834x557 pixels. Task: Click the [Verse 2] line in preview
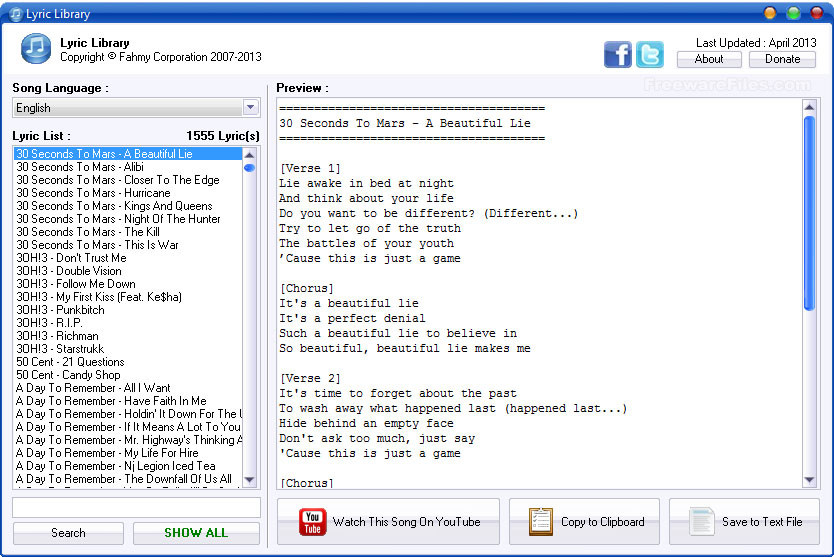click(310, 378)
